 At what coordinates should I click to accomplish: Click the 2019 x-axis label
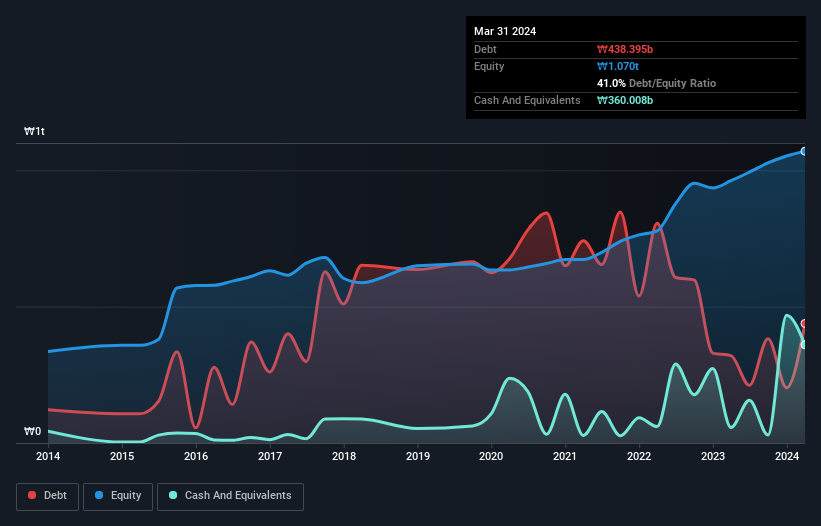(x=418, y=456)
